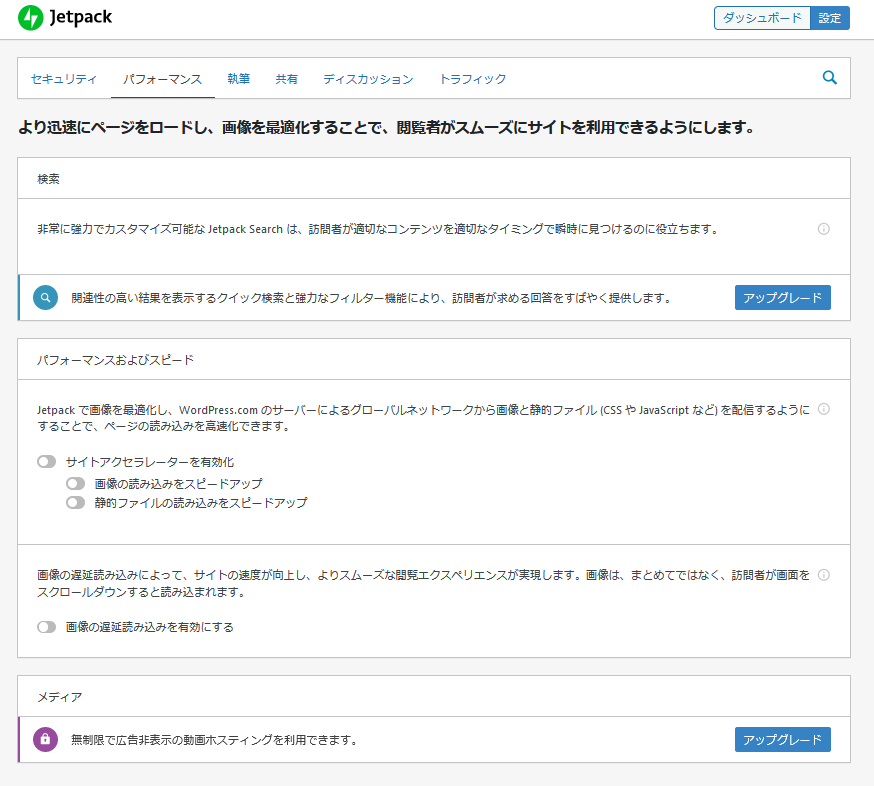Click the 設定 button in header
Viewport: 874px width, 786px height.
pyautogui.click(x=829, y=18)
